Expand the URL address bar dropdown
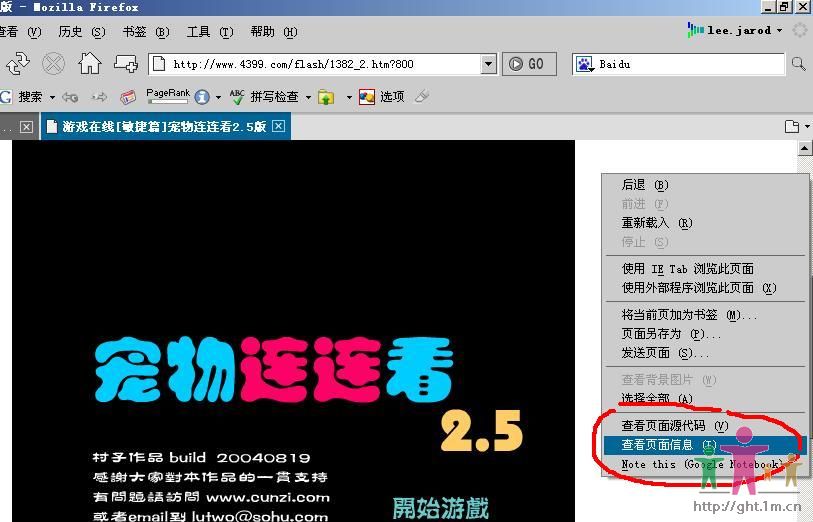Image resolution: width=813 pixels, height=522 pixels. tap(488, 64)
